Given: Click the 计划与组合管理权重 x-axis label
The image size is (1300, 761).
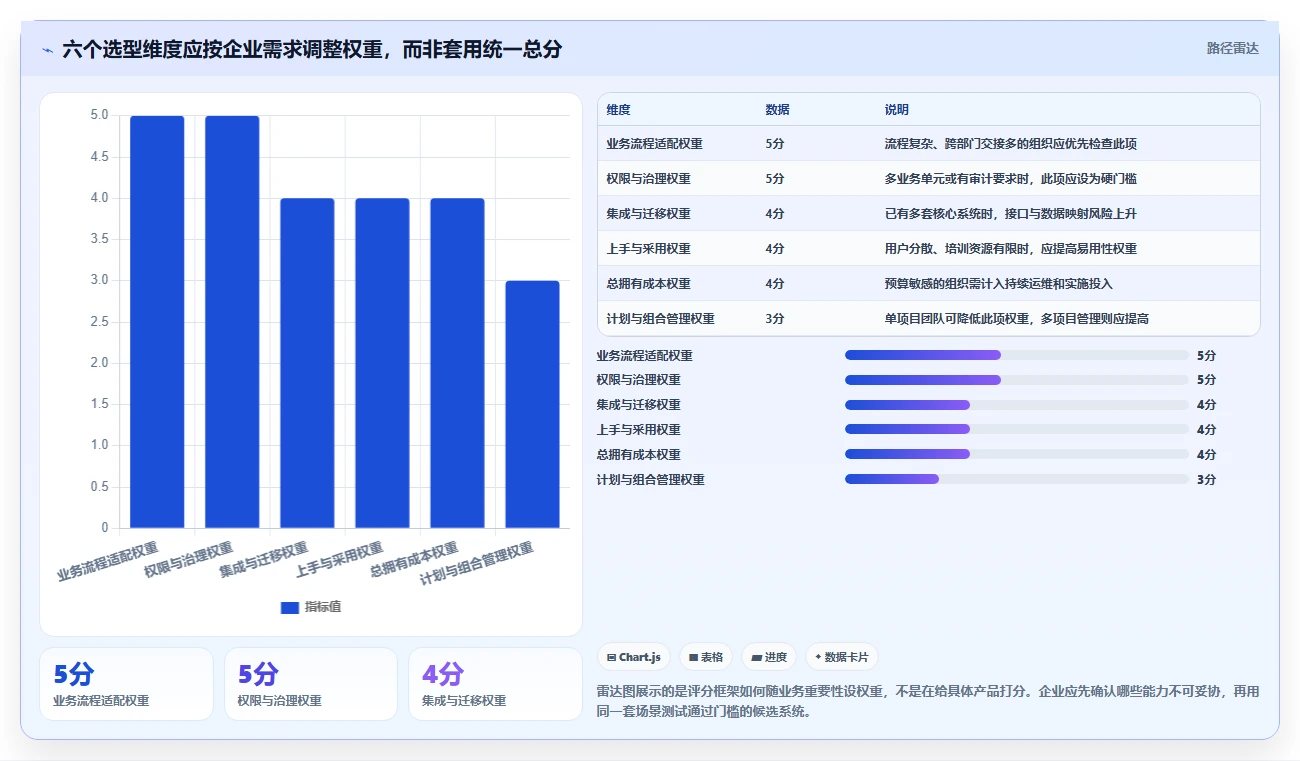Looking at the screenshot, I should tap(477, 563).
